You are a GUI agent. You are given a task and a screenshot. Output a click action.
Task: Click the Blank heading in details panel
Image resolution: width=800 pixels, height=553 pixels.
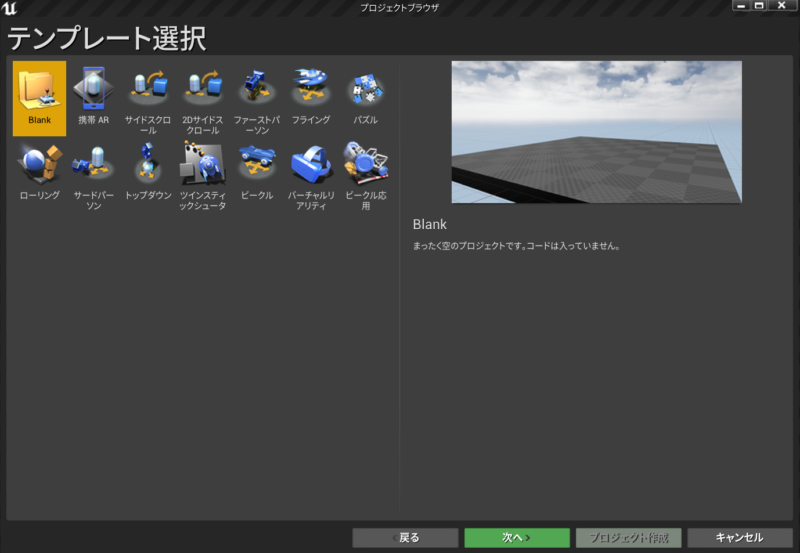430,224
